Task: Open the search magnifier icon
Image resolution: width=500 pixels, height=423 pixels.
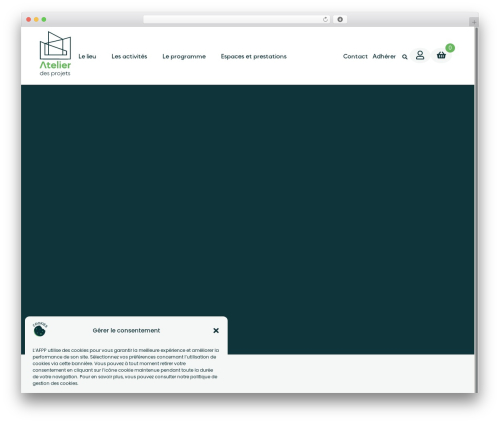Action: click(x=404, y=57)
